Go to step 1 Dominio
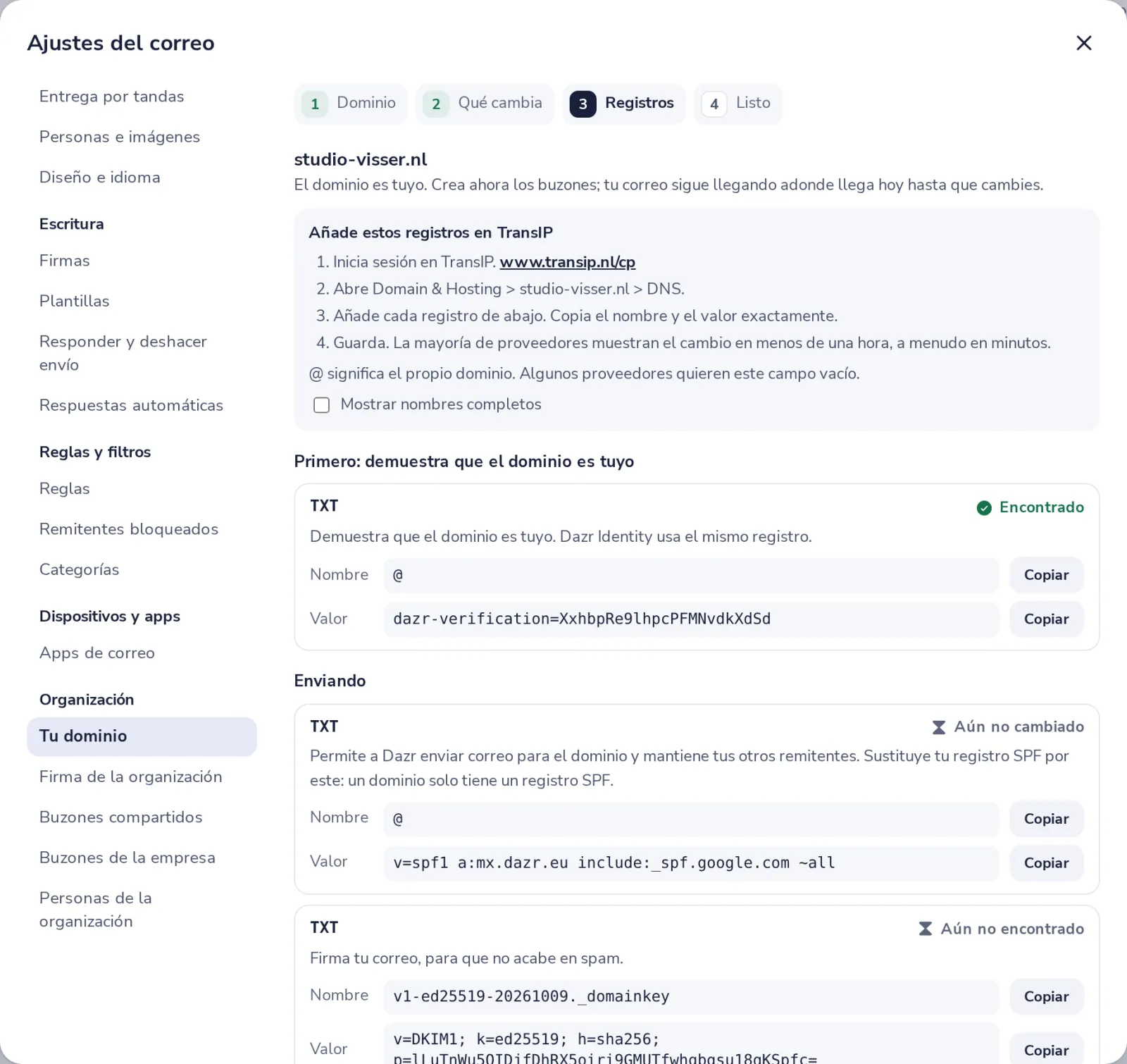This screenshot has width=1127, height=1064. 351,104
